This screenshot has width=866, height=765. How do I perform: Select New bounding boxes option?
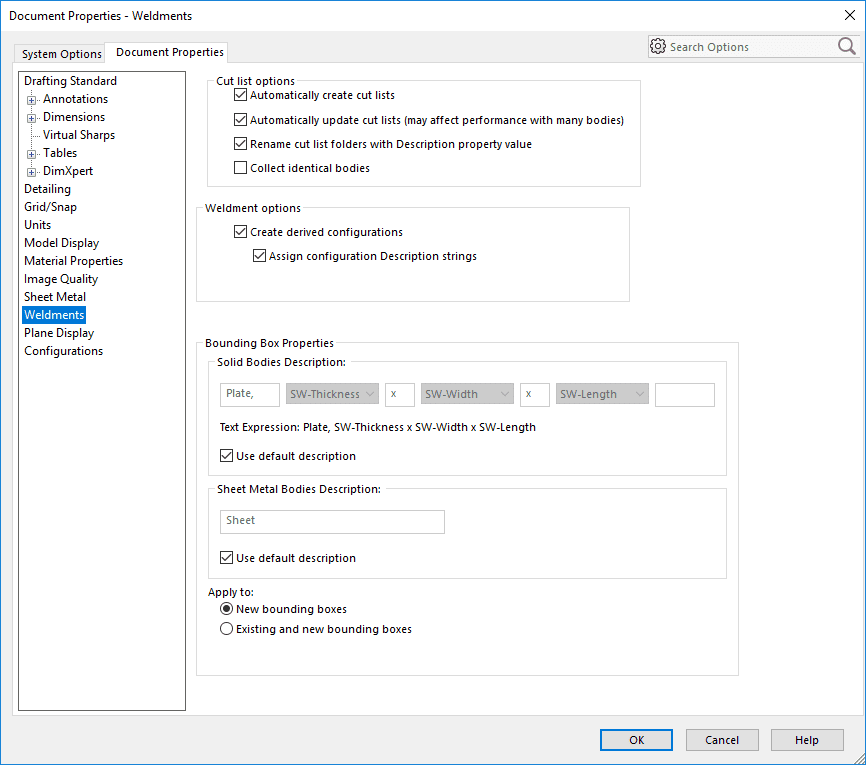[226, 609]
